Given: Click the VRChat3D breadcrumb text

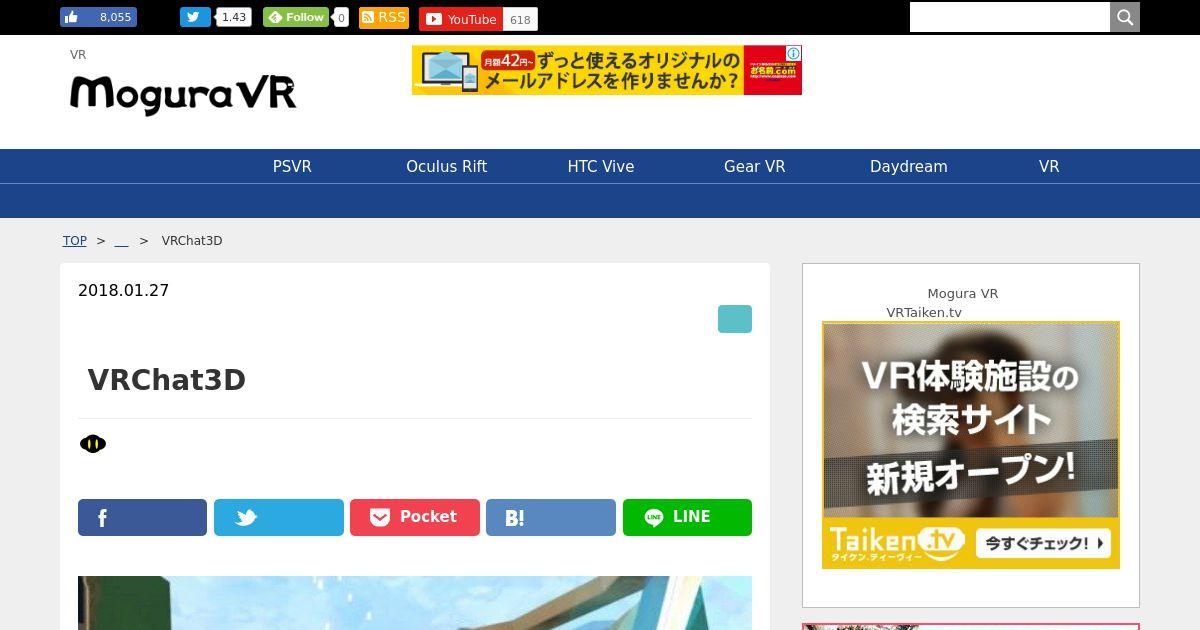Looking at the screenshot, I should point(192,241).
